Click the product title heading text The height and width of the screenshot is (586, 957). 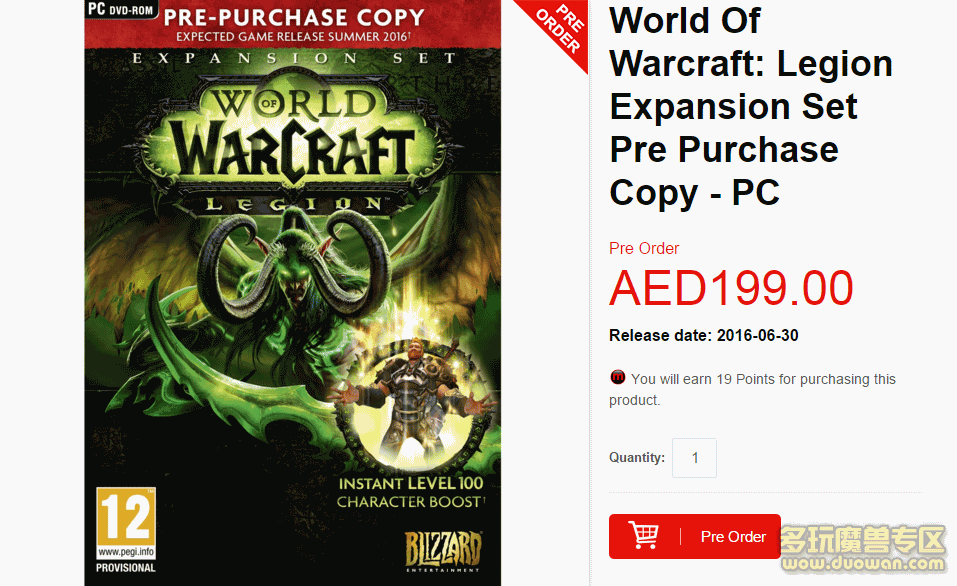pyautogui.click(x=751, y=107)
